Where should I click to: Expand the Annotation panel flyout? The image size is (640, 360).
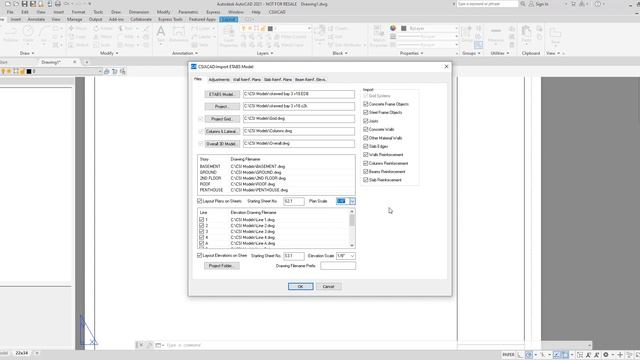click(x=185, y=53)
